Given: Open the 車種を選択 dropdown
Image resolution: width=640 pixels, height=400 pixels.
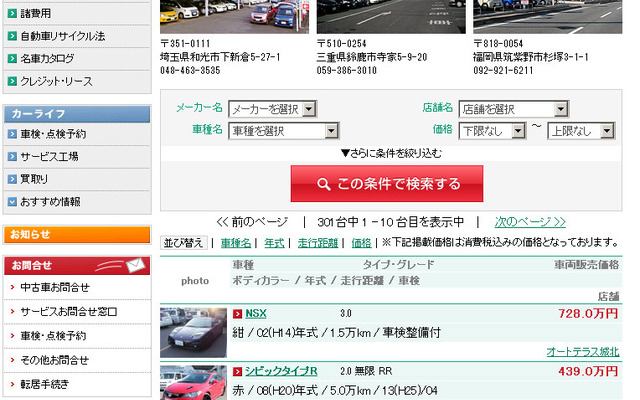Looking at the screenshot, I should pos(284,131).
